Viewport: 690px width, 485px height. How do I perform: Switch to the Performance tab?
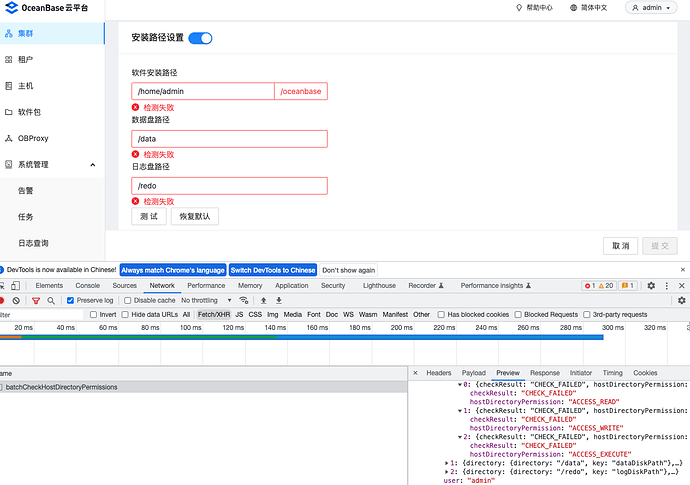206,286
